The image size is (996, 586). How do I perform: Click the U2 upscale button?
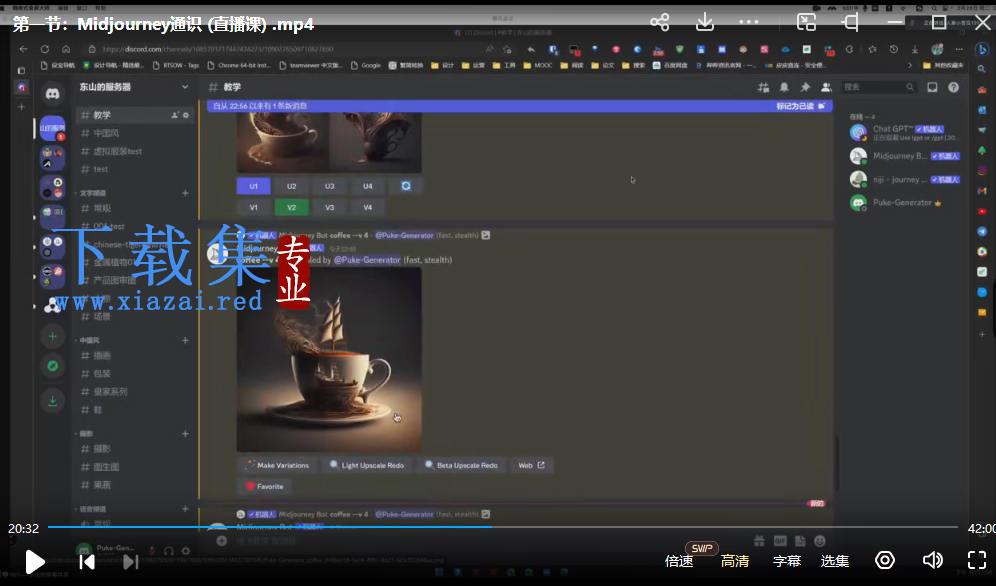point(292,186)
